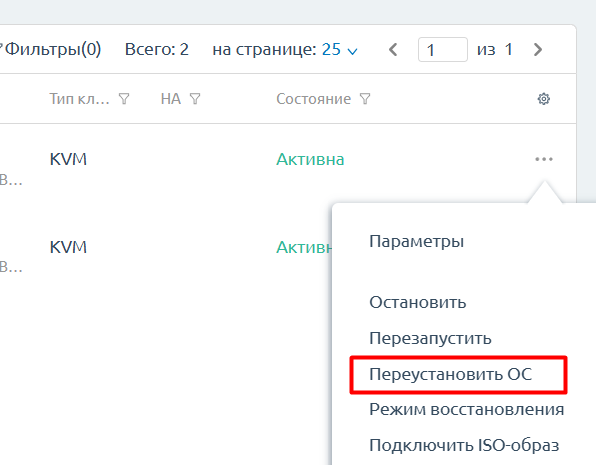
Task: Open the Фильтры(0) filter panel
Action: pos(51,49)
